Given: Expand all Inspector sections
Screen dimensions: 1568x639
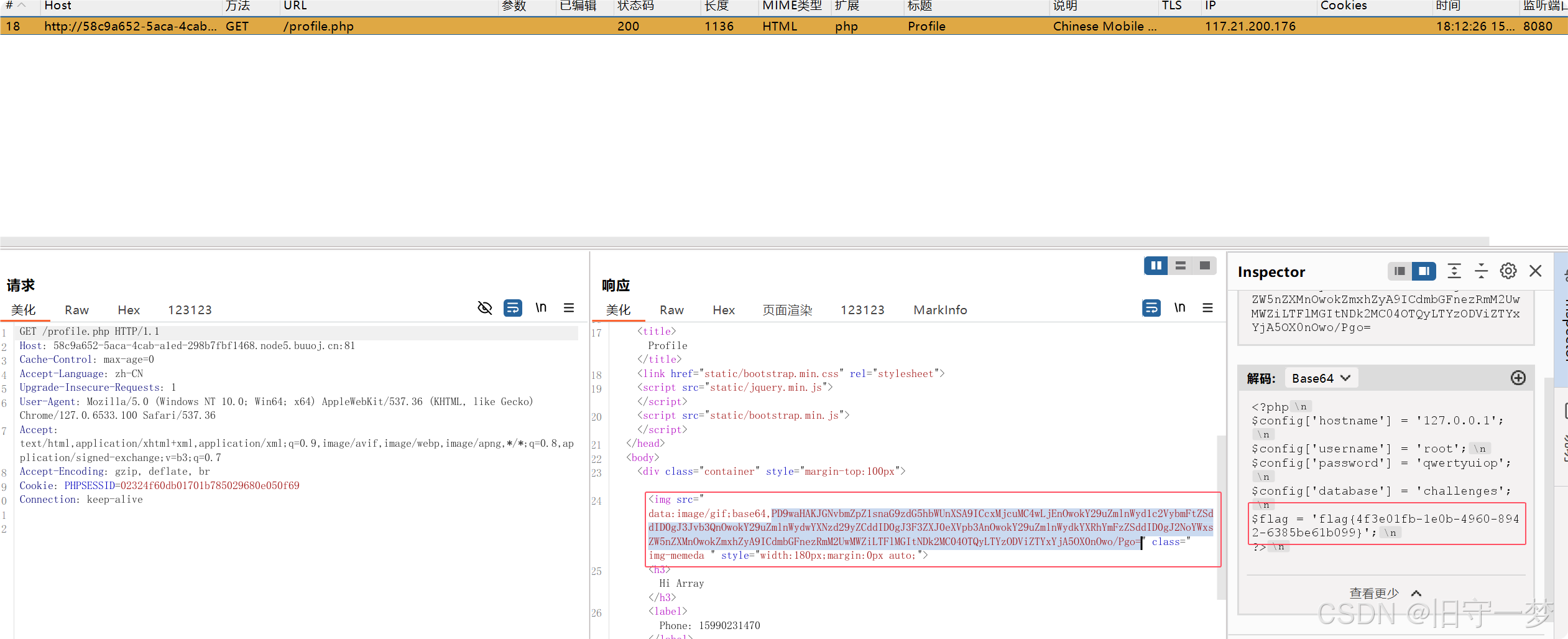Looking at the screenshot, I should coord(1454,271).
